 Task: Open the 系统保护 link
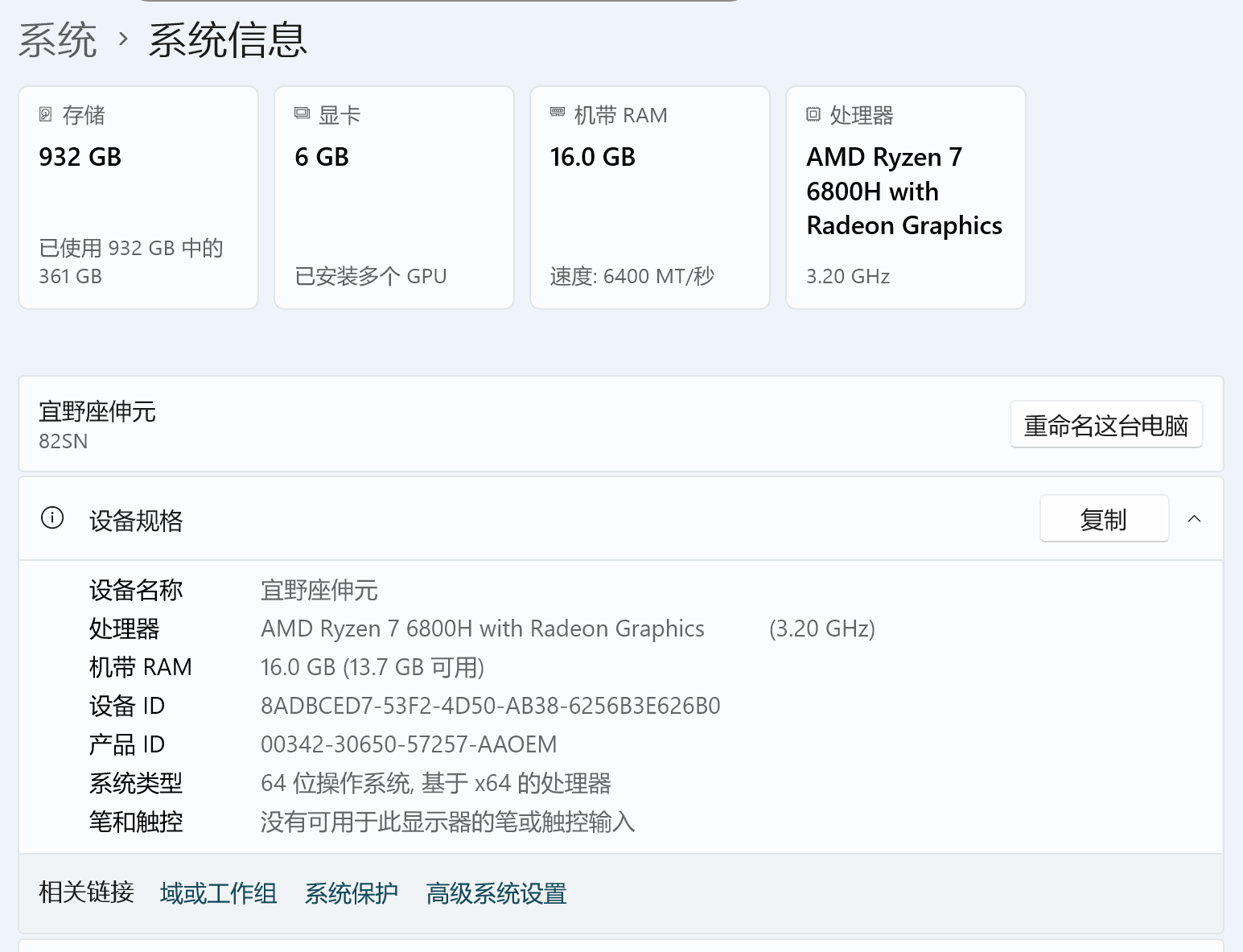point(351,893)
